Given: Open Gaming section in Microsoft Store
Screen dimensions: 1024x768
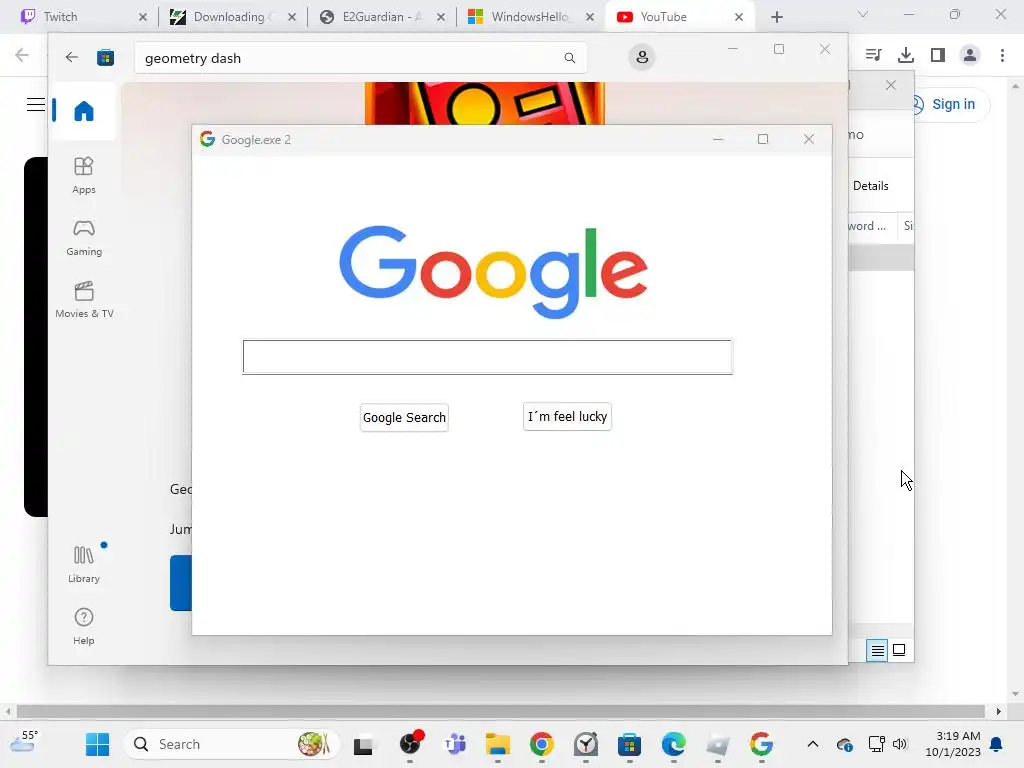Looking at the screenshot, I should pyautogui.click(x=84, y=238).
